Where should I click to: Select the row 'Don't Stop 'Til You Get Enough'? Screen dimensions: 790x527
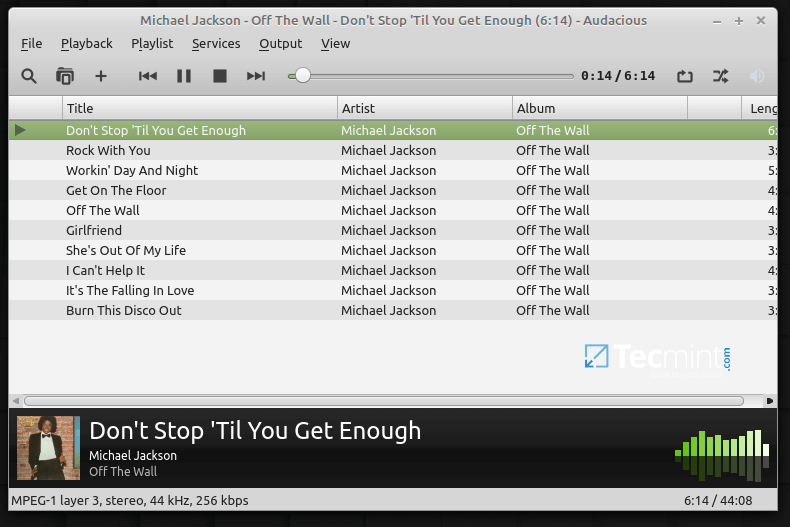393,130
